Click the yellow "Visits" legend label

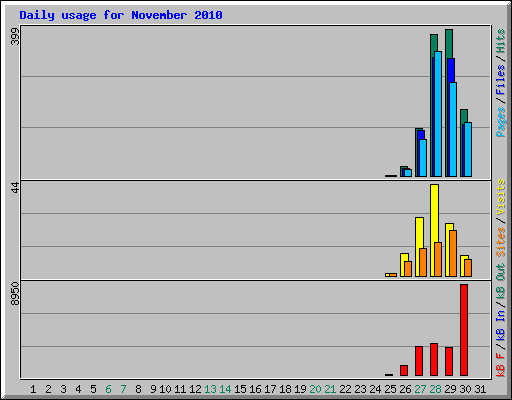(x=500, y=198)
